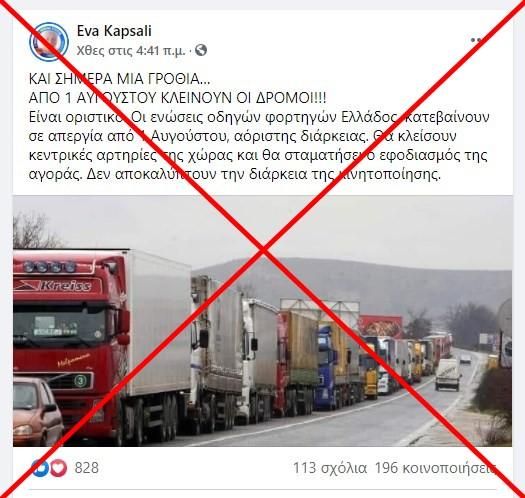Click the white van driving on the road
525x498 pixels.
point(448,374)
